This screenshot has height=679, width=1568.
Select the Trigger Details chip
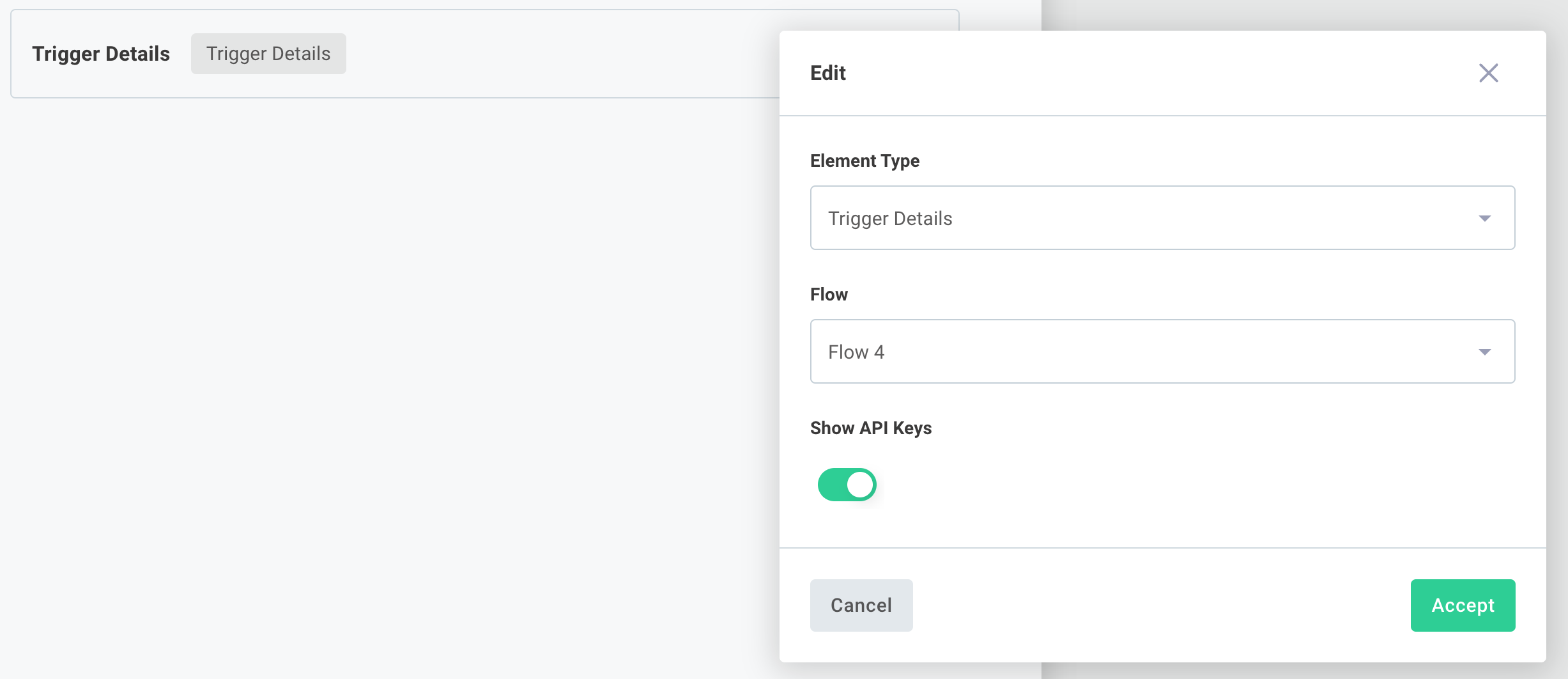tap(268, 54)
